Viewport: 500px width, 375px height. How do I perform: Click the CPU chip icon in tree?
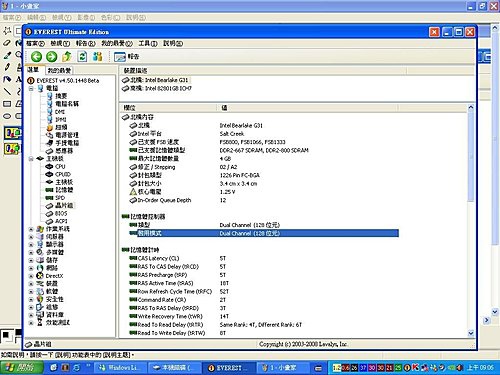(x=50, y=166)
